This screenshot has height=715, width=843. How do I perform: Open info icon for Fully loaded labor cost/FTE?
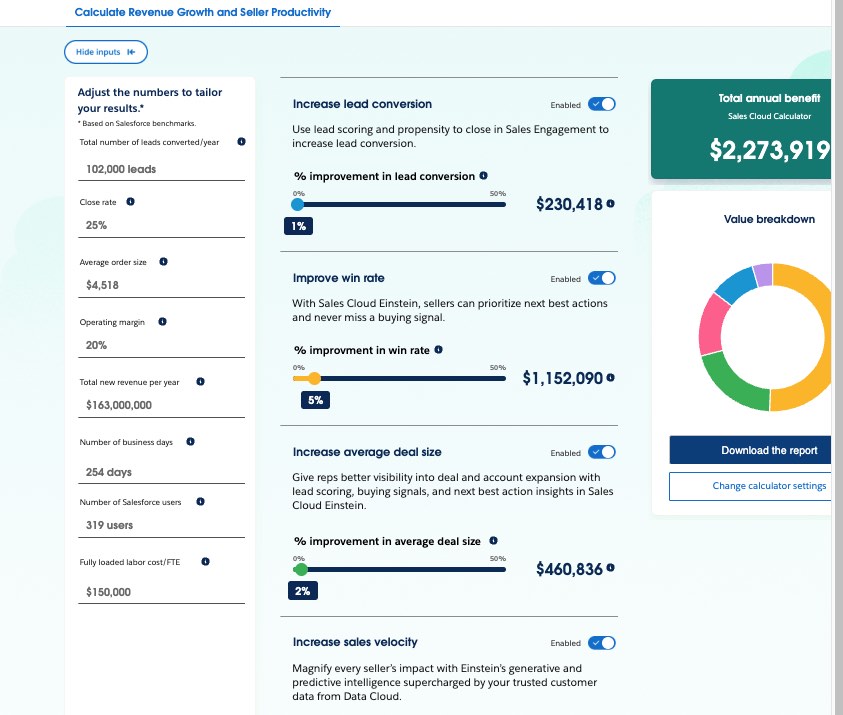[205, 562]
